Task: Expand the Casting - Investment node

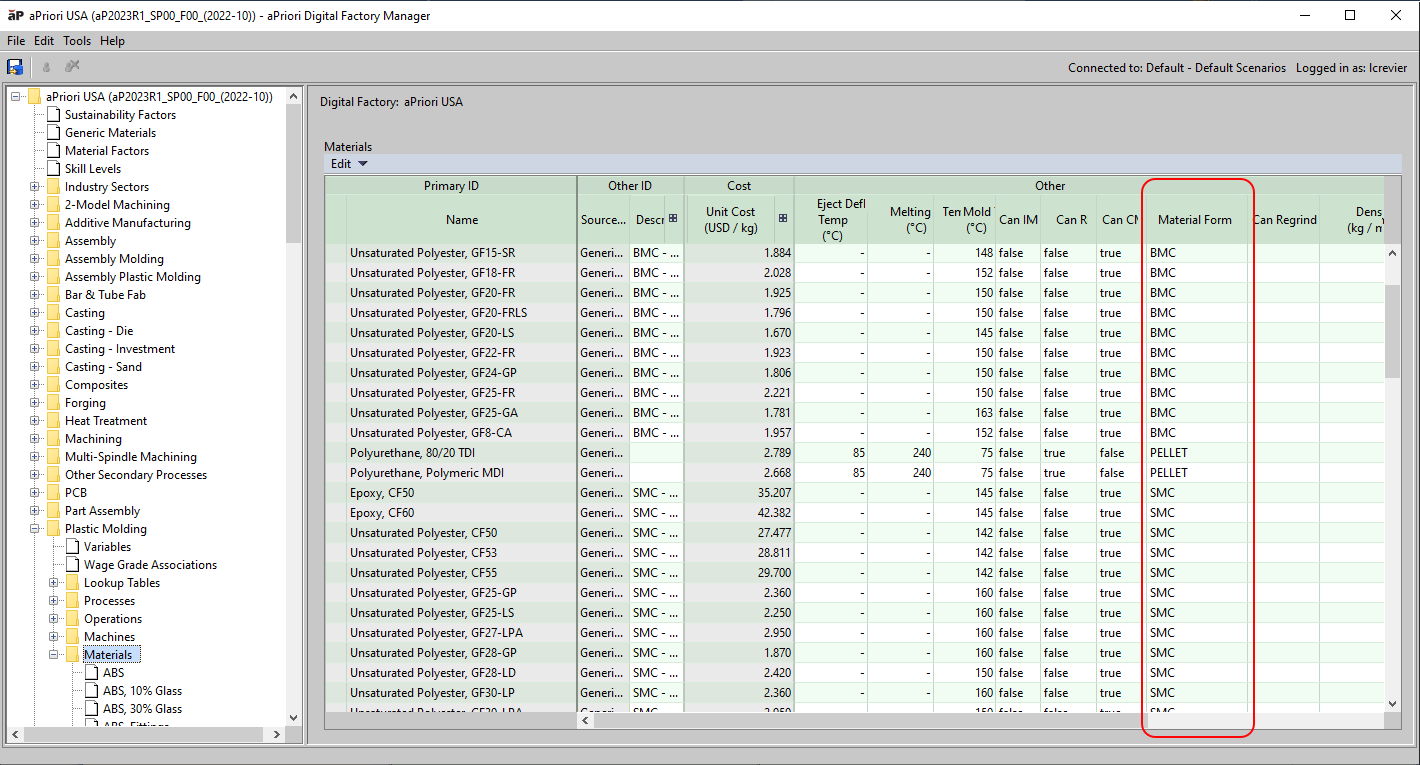Action: click(35, 349)
